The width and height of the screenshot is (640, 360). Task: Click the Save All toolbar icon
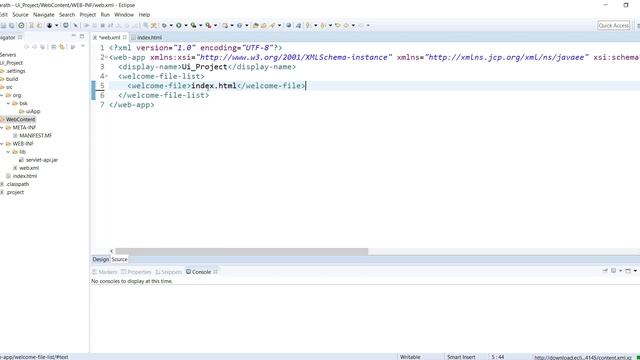[x=12, y=25]
